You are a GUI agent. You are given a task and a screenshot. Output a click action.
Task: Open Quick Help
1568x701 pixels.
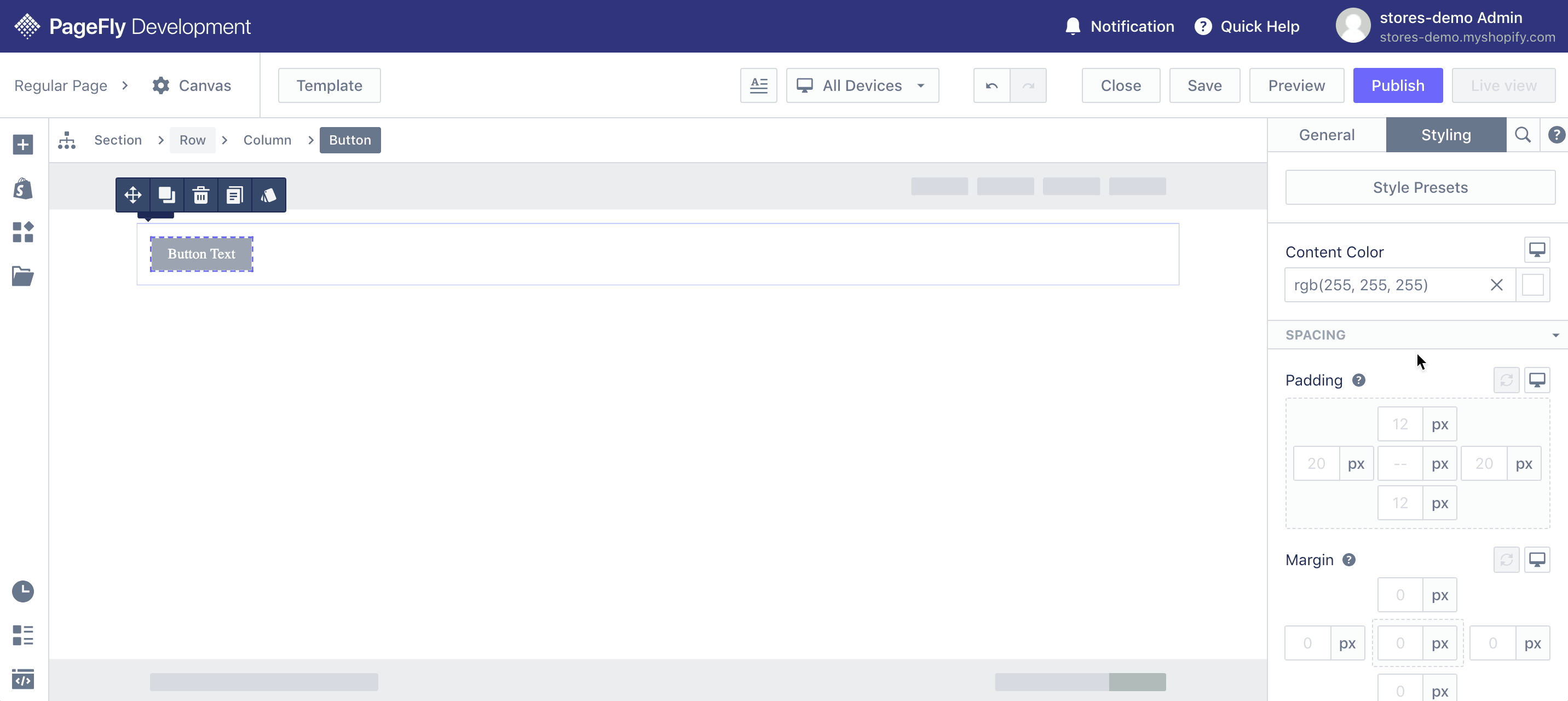pyautogui.click(x=1247, y=26)
